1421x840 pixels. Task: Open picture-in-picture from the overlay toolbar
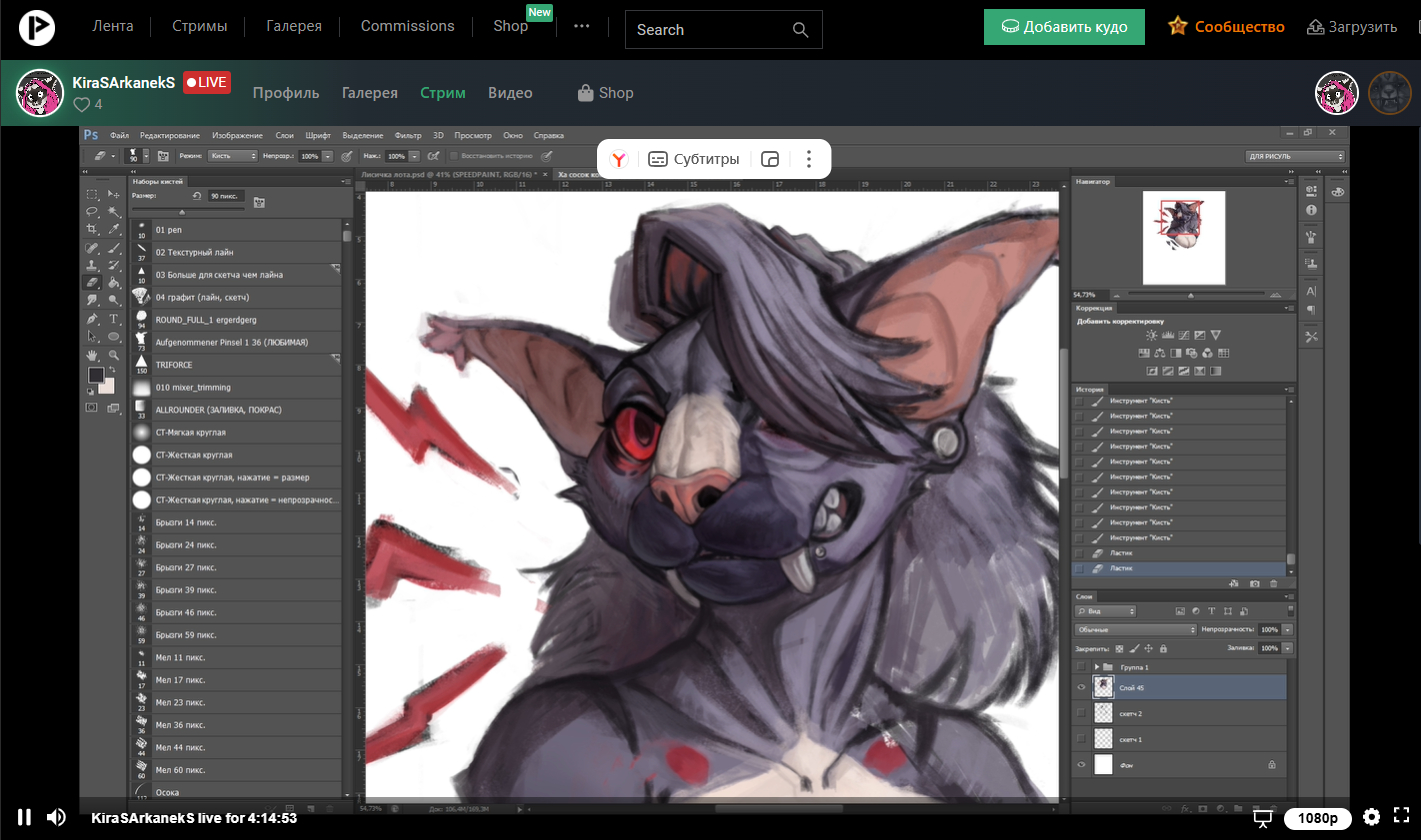tap(770, 159)
